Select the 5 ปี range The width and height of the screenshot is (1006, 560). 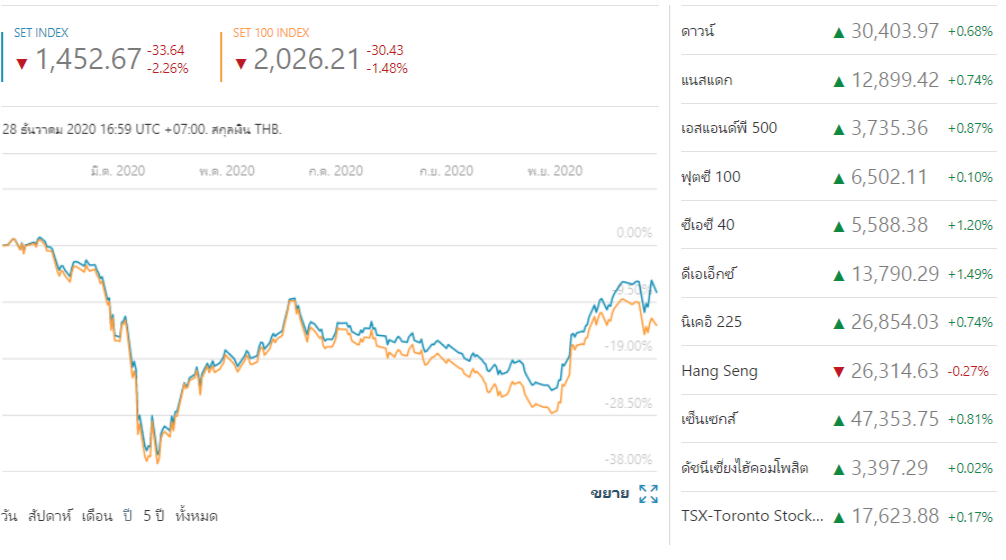click(x=152, y=516)
